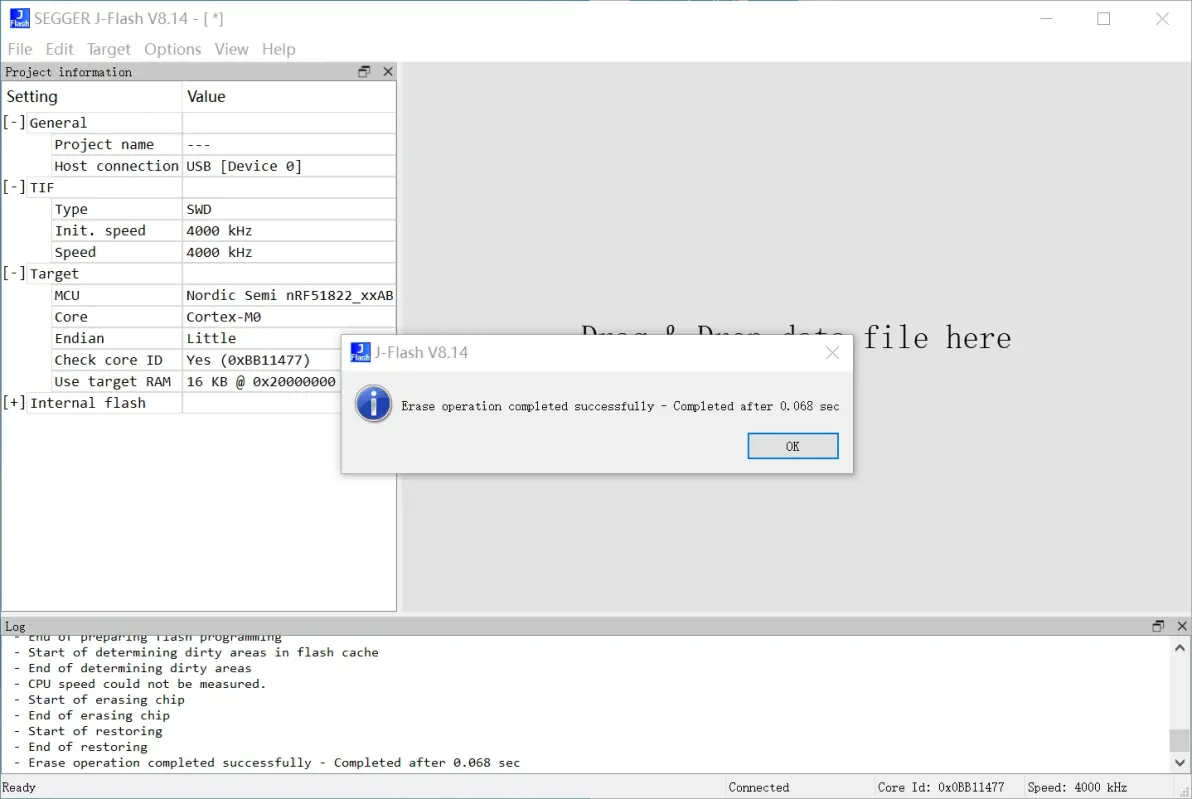
Task: Click the Nordic Semi nRF51822_xxAB value
Action: pyautogui.click(x=290, y=295)
